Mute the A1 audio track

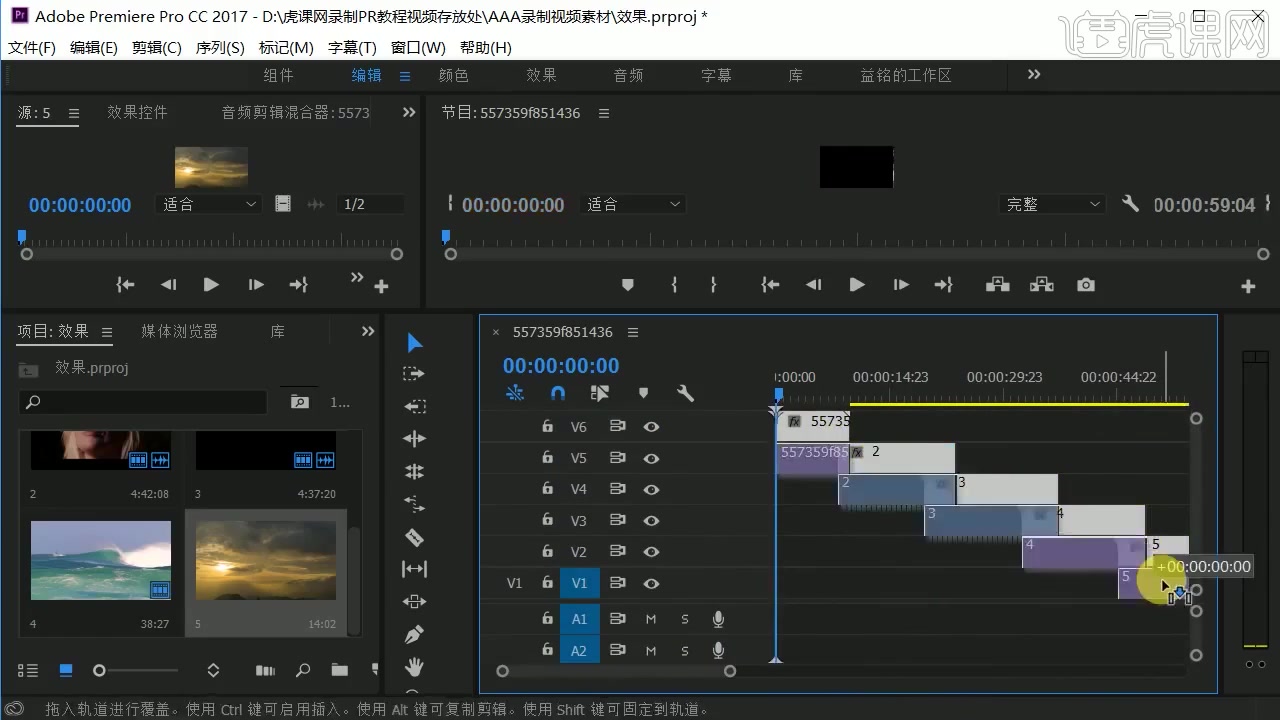[650, 618]
